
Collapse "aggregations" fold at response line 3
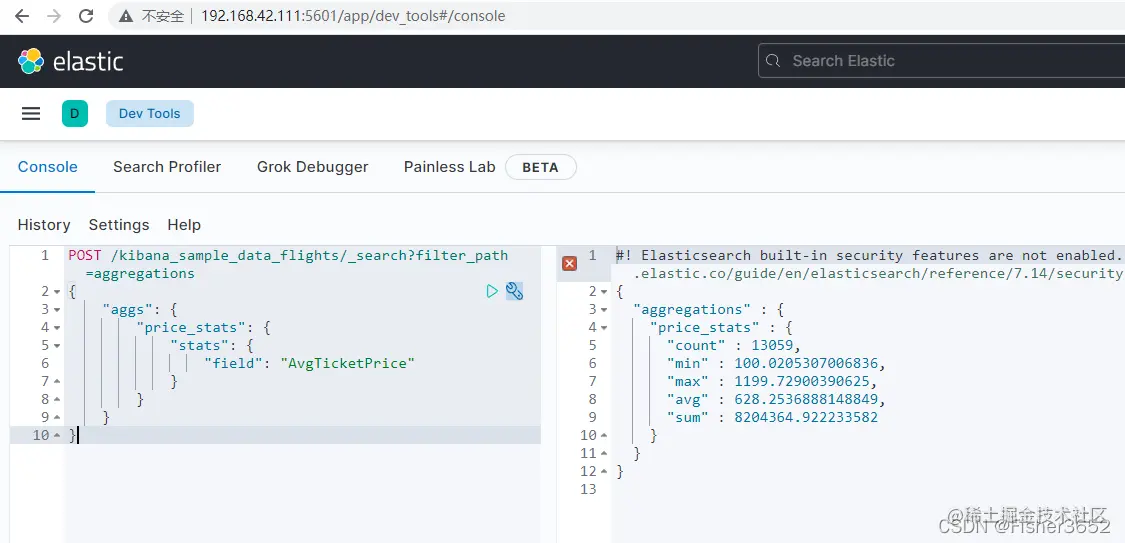click(604, 310)
